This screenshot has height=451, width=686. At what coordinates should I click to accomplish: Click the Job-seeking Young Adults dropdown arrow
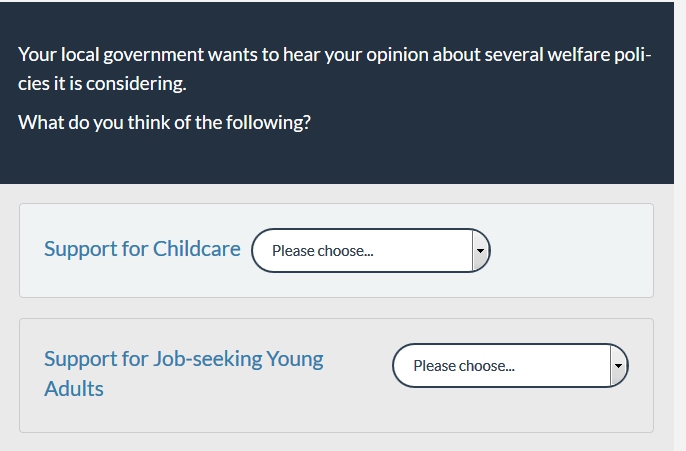(618, 366)
